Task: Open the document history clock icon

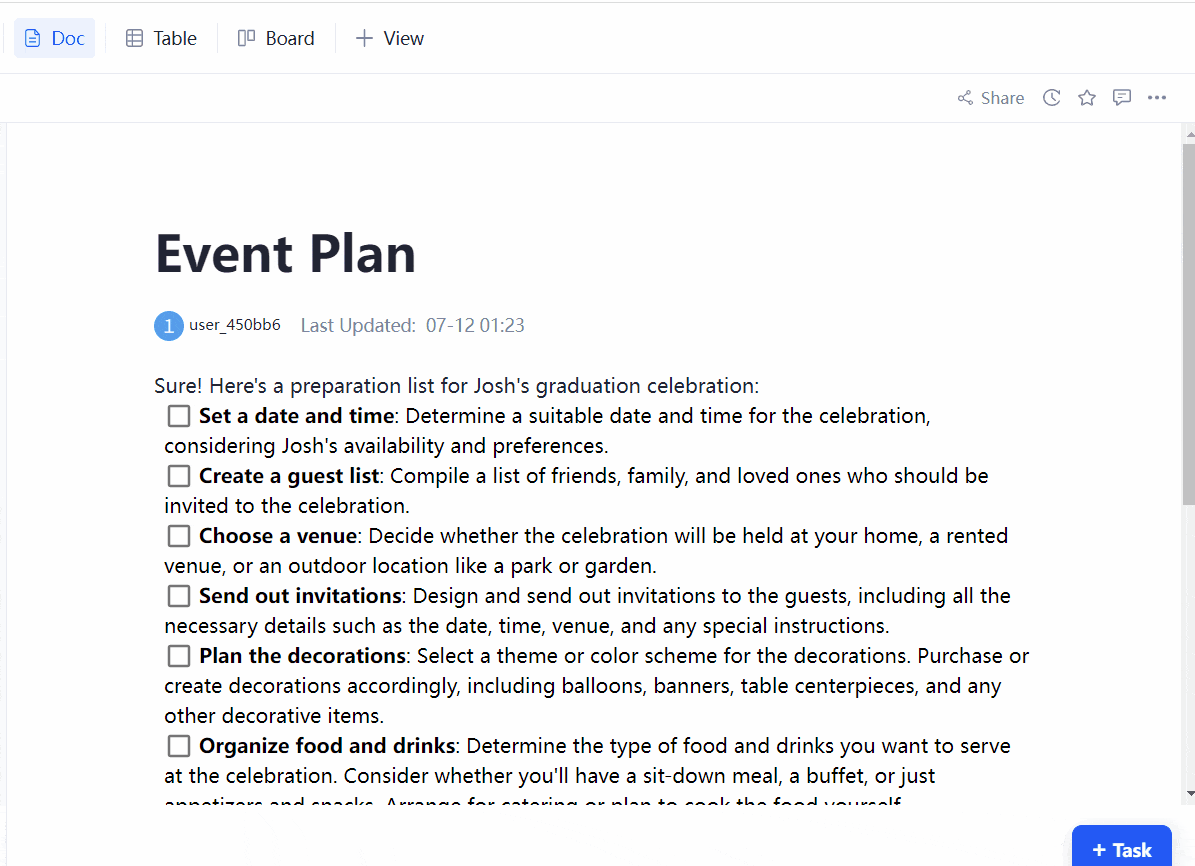Action: 1051,98
